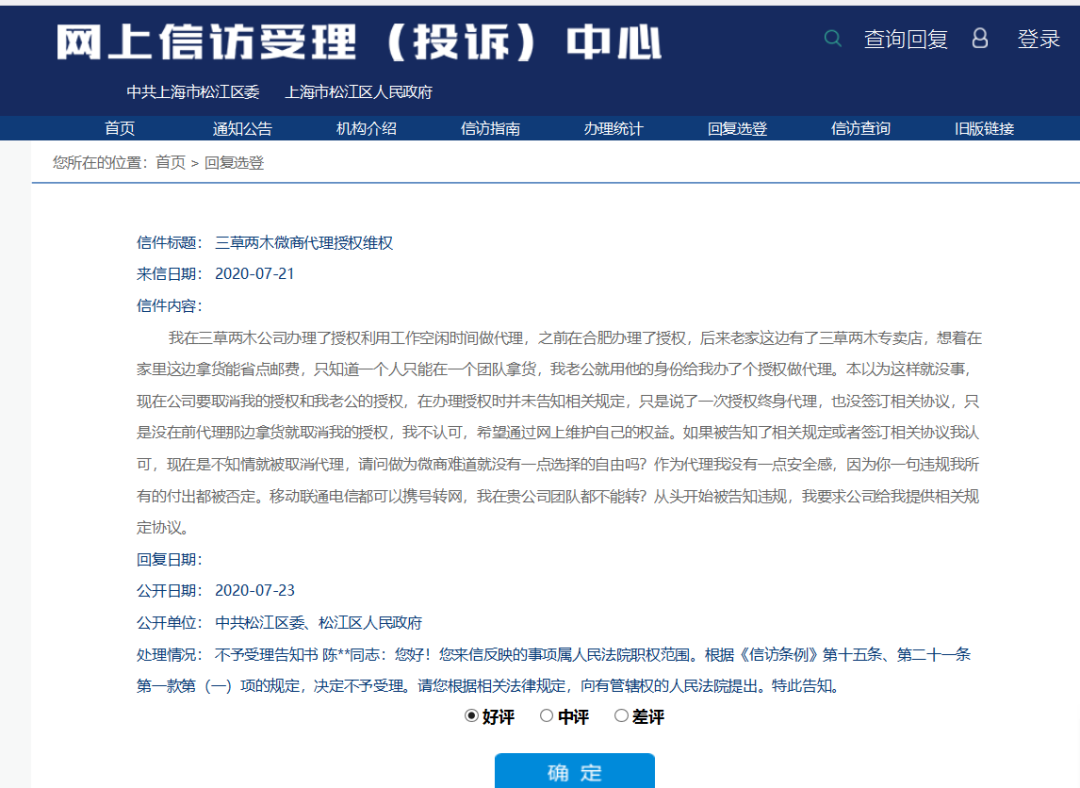Viewport: 1080px width, 788px height.
Task: Open the 旧版链接 menu item
Action: (x=984, y=129)
